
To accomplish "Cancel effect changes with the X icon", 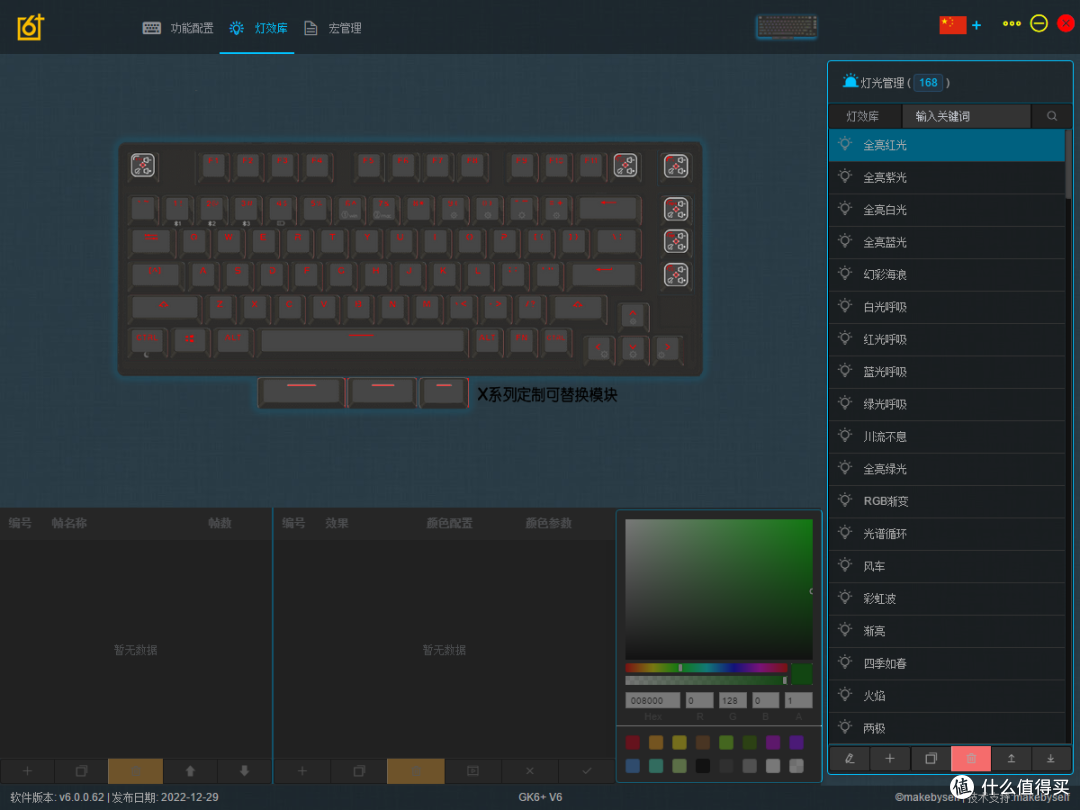I will pos(530,771).
